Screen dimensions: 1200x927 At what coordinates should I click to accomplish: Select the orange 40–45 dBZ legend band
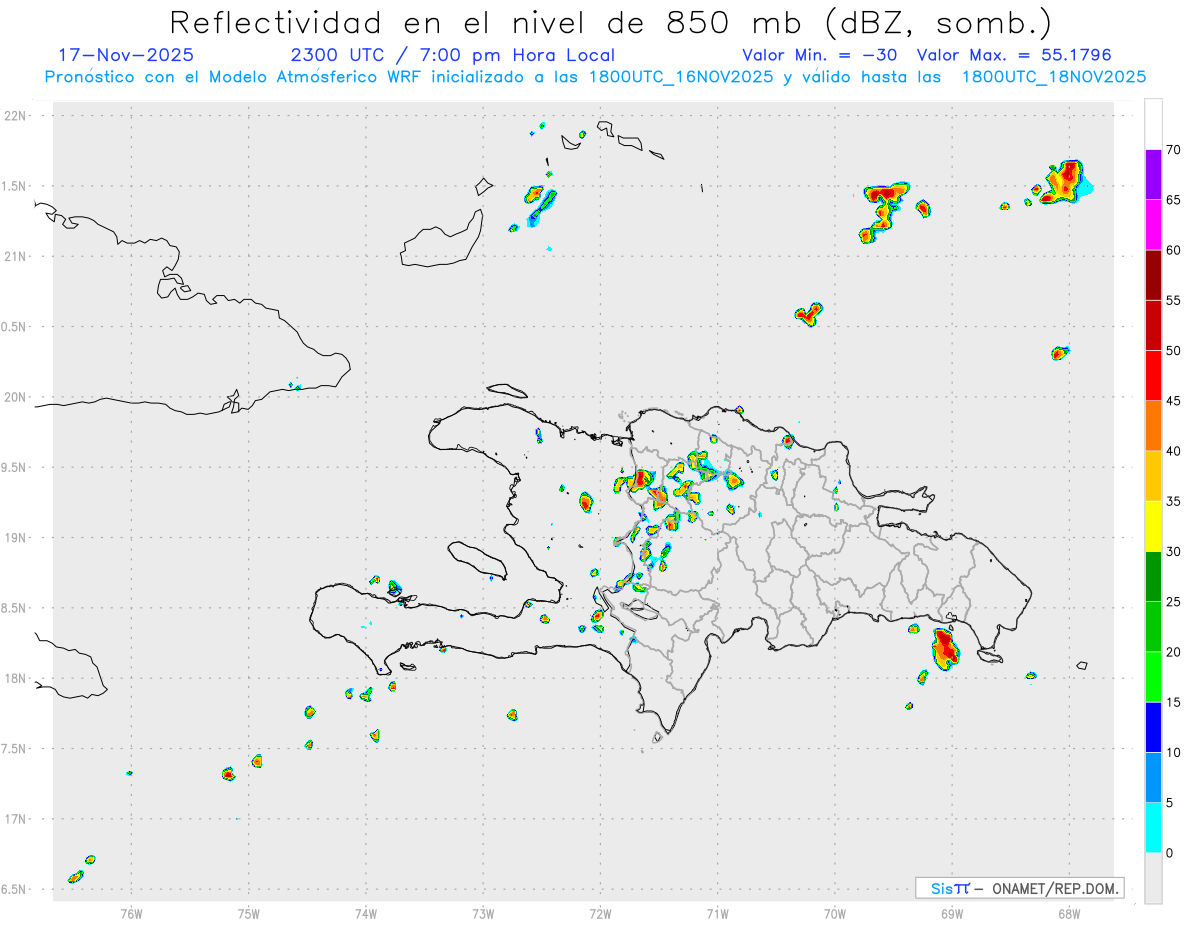[1153, 426]
